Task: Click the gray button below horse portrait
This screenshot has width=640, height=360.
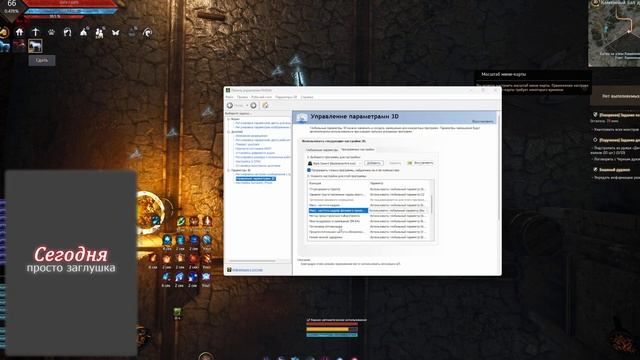Action: 42,60
